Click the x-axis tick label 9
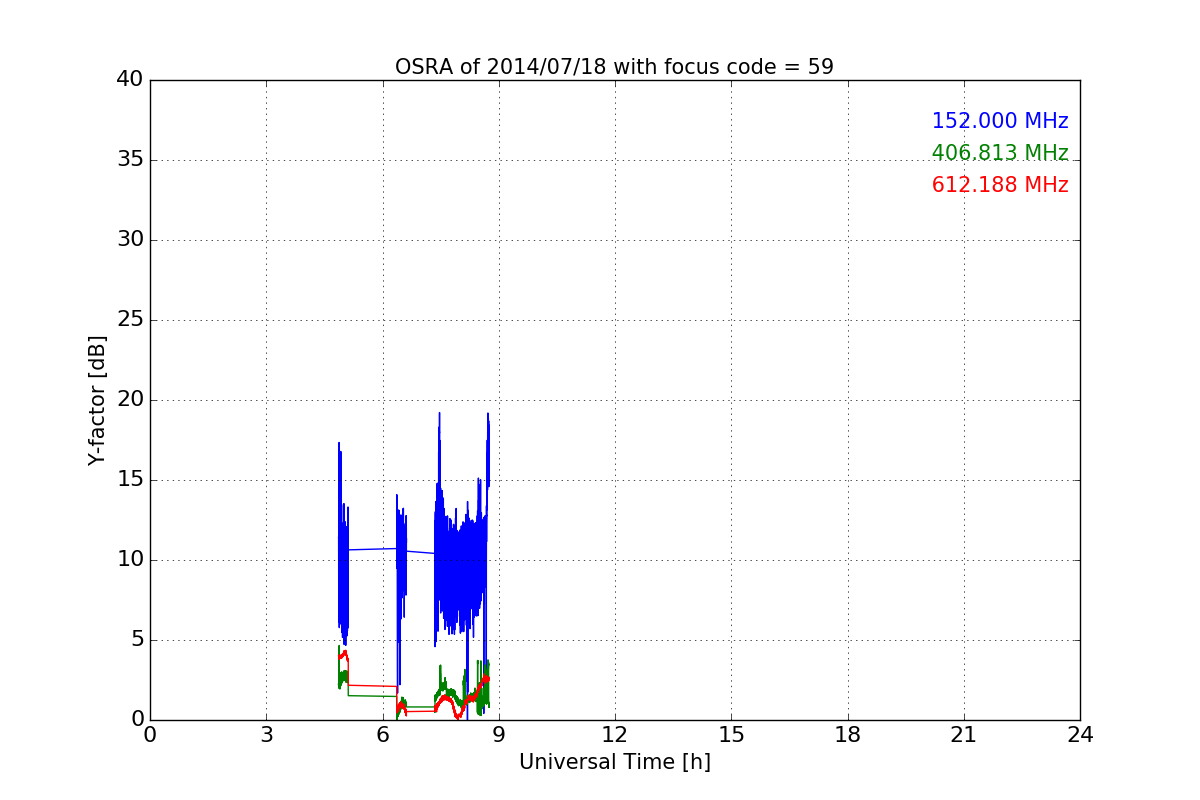1200x800 pixels. tap(499, 735)
